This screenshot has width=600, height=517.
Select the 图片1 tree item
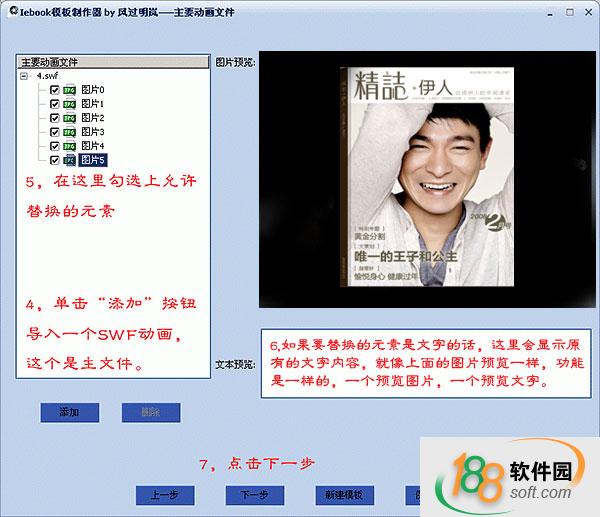(93, 104)
